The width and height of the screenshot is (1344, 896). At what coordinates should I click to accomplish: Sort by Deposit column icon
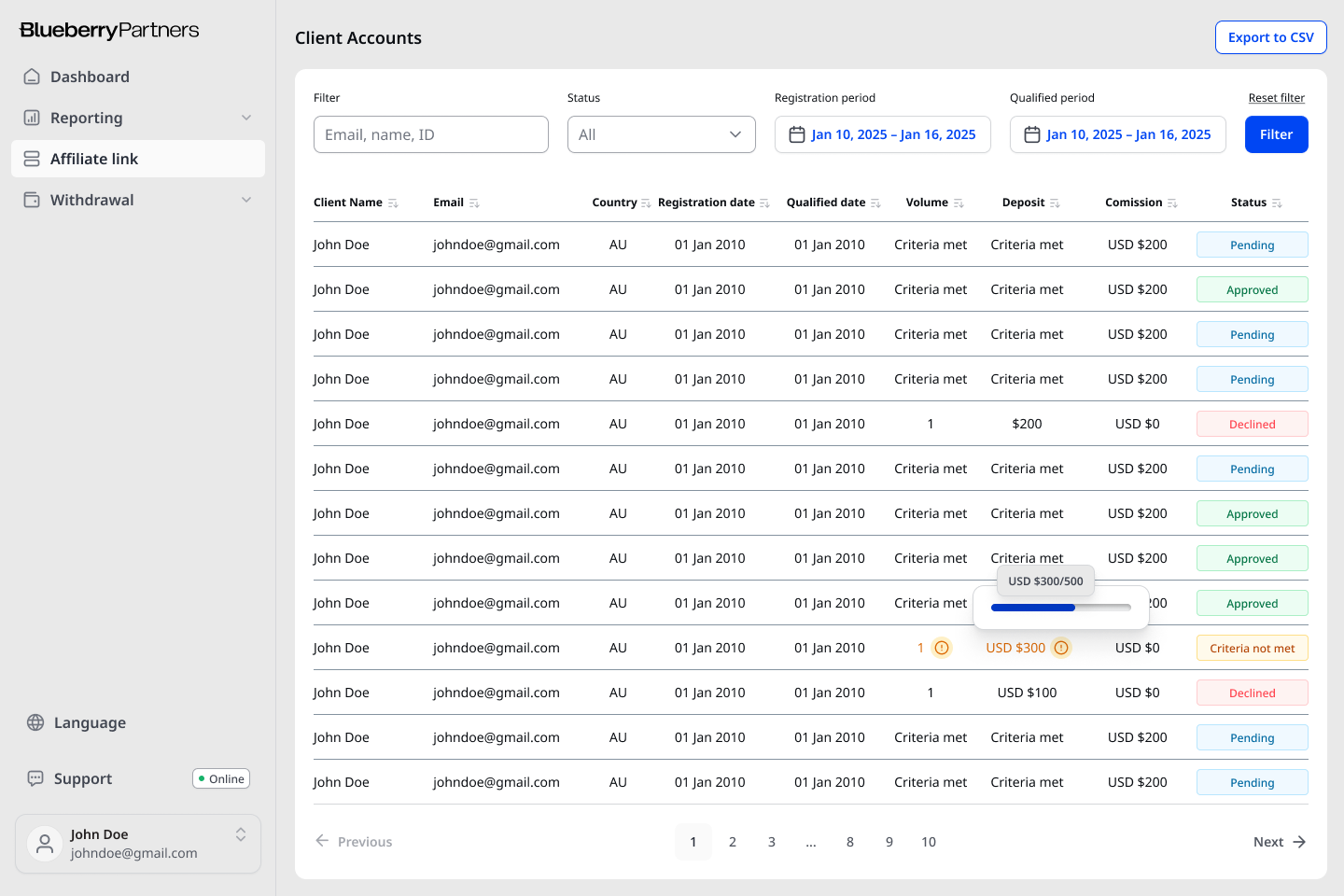pyautogui.click(x=1055, y=203)
